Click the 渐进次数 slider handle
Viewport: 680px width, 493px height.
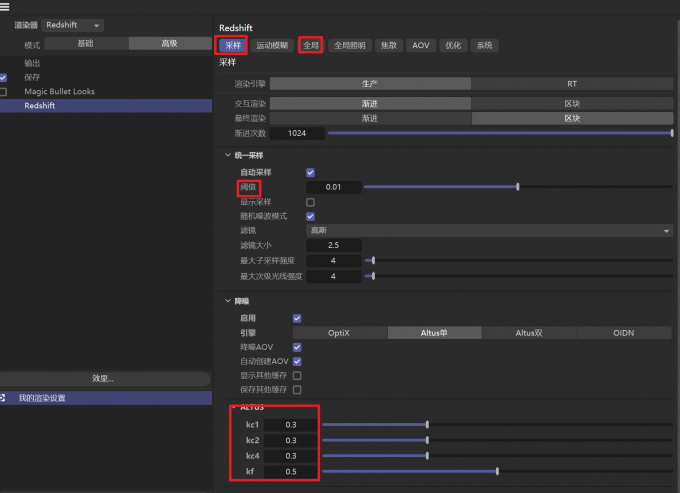672,133
